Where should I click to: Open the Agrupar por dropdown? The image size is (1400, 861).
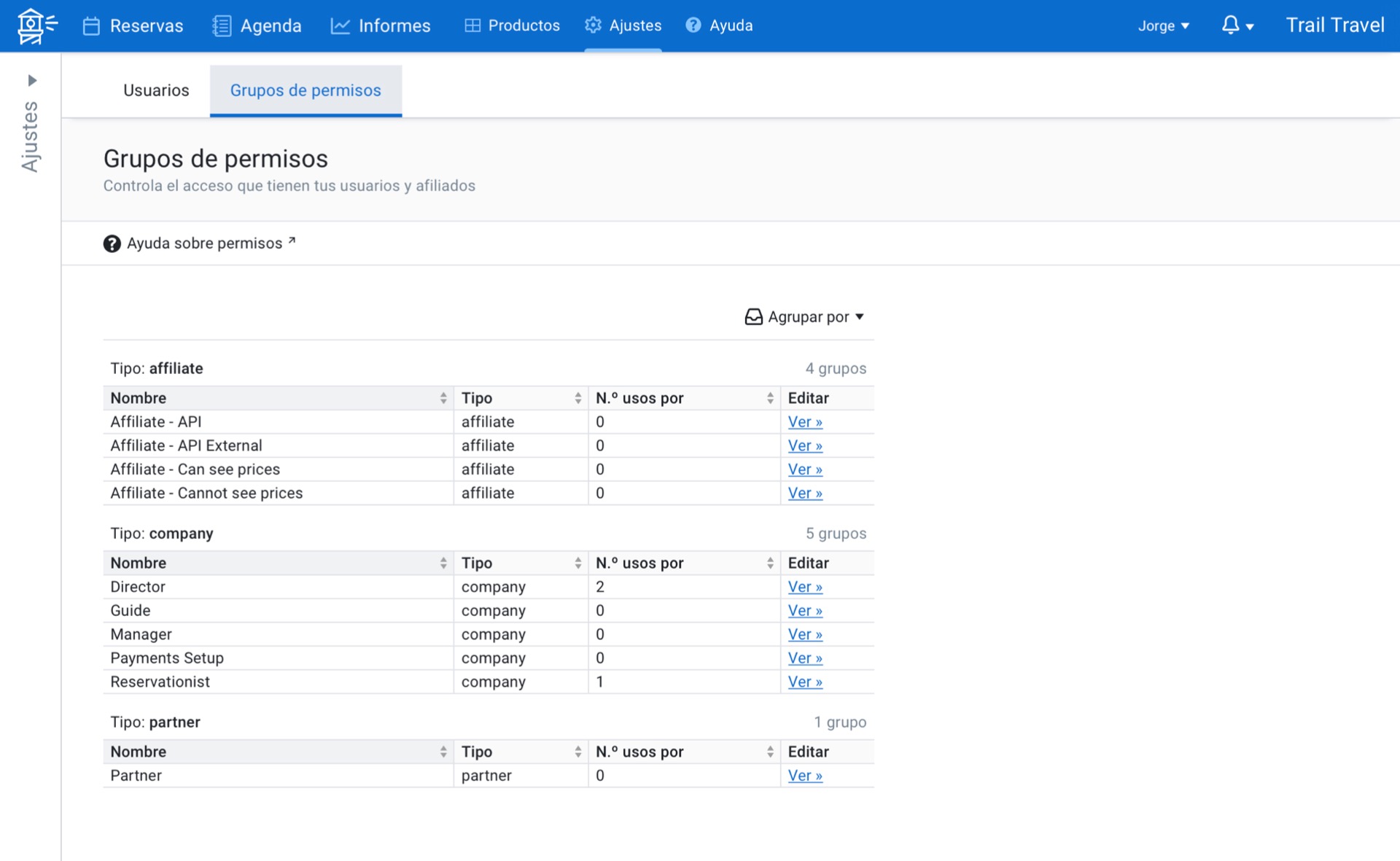tap(804, 317)
